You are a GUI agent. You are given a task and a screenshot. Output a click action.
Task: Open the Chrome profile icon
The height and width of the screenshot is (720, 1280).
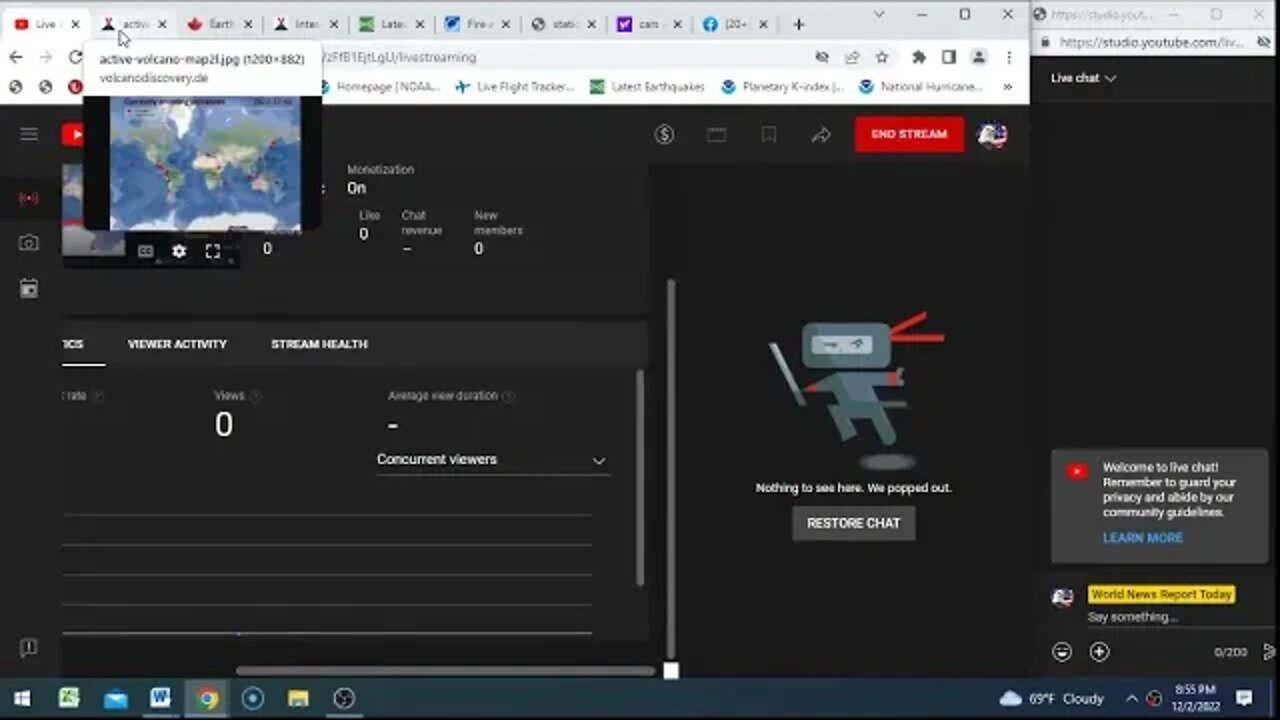[x=978, y=57]
